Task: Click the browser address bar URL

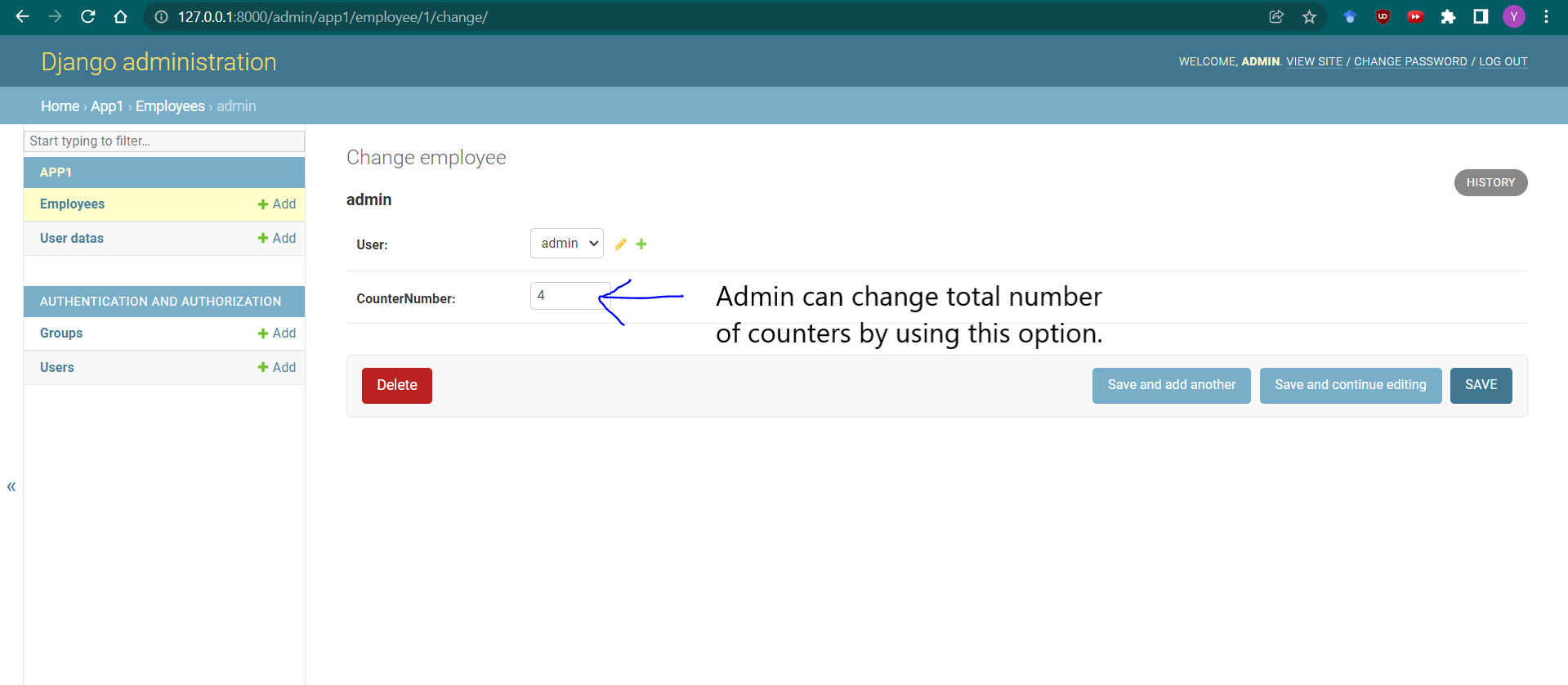Action: coord(333,17)
